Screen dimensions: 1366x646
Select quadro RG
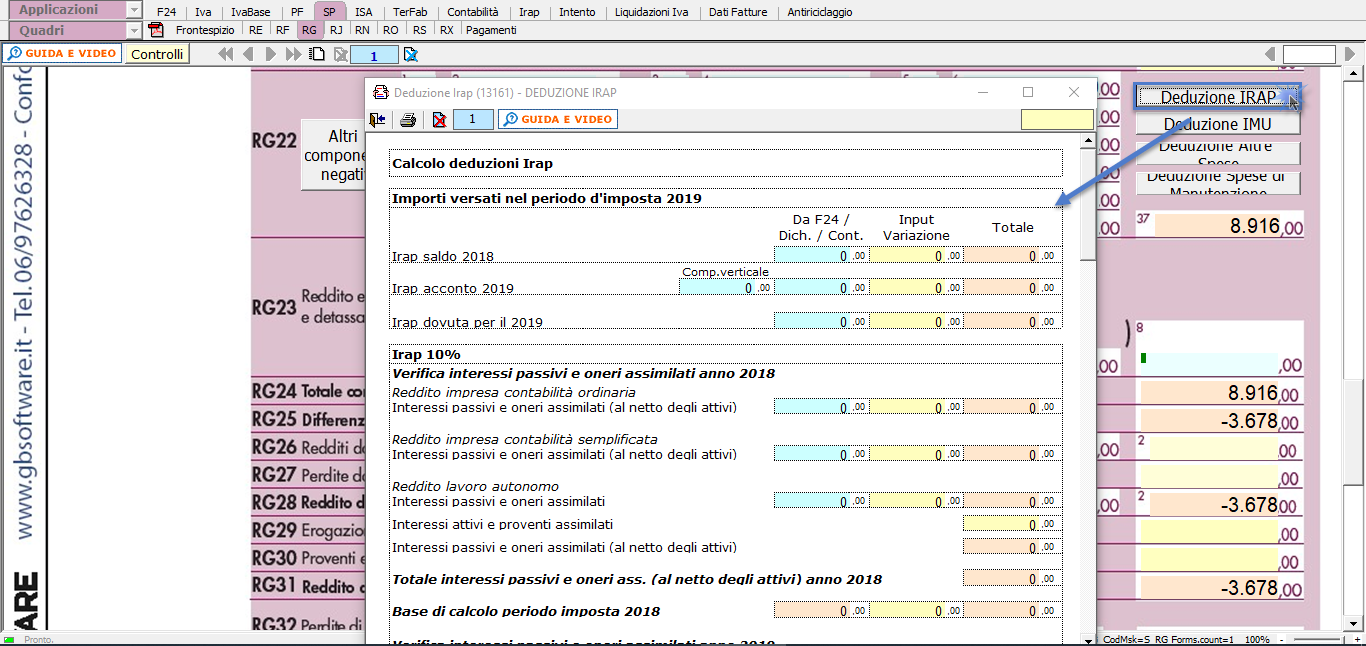pos(309,30)
